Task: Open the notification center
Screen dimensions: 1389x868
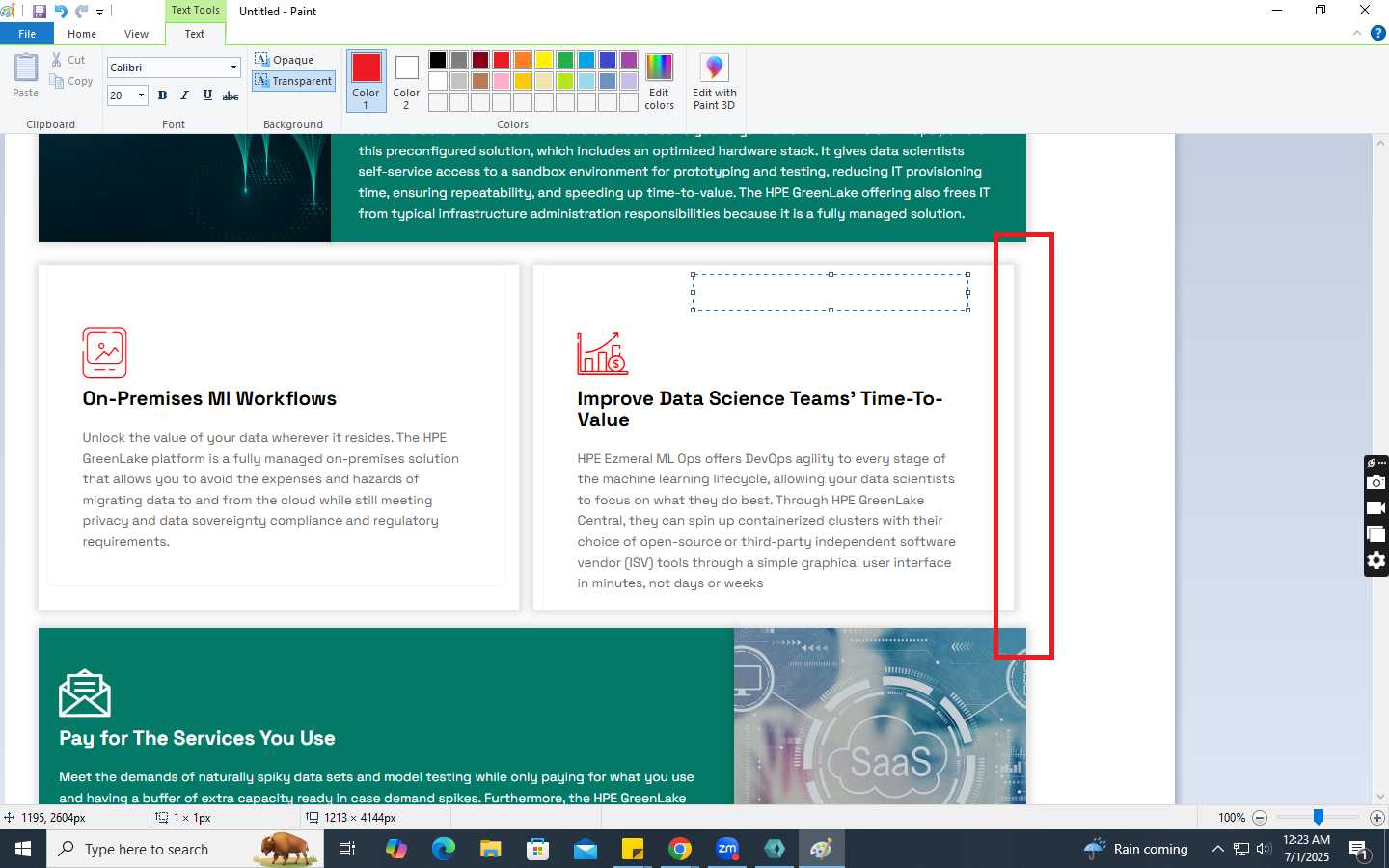Action: click(1360, 850)
